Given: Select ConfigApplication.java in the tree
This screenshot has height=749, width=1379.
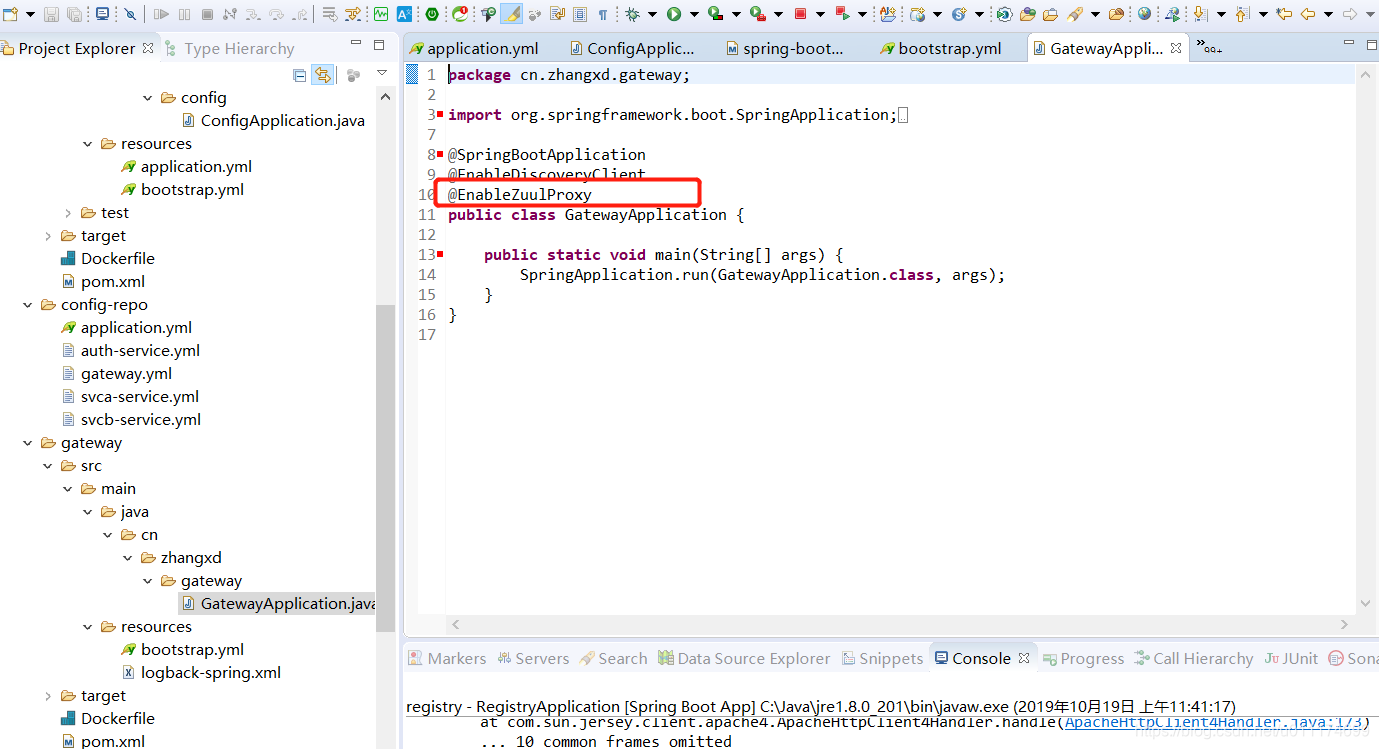Looking at the screenshot, I should point(273,121).
